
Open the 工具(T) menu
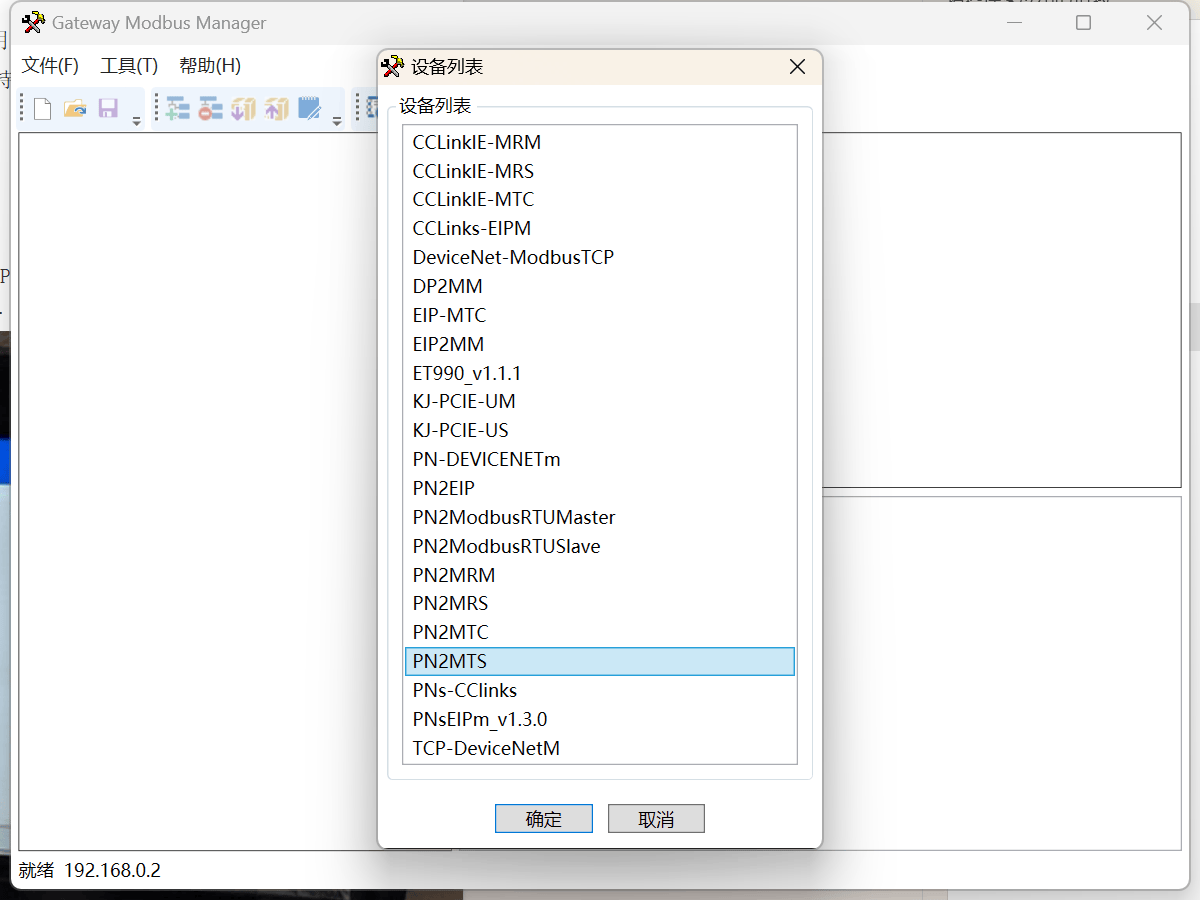tap(129, 66)
